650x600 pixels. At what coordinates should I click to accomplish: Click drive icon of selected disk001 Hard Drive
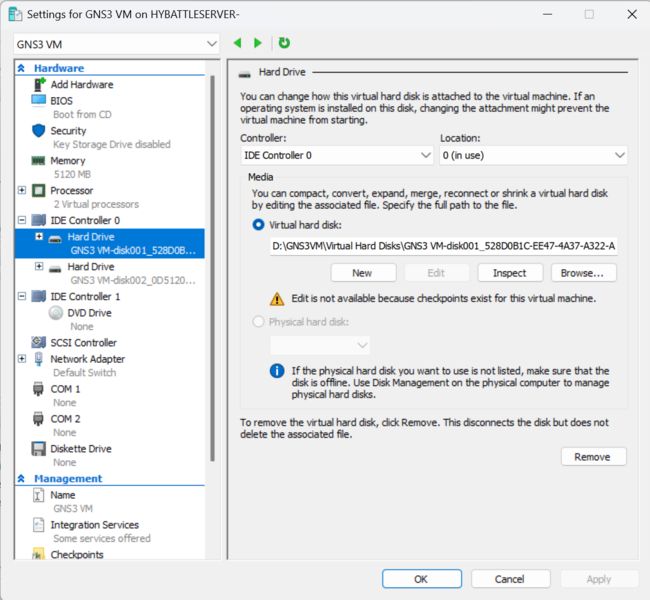coord(55,239)
